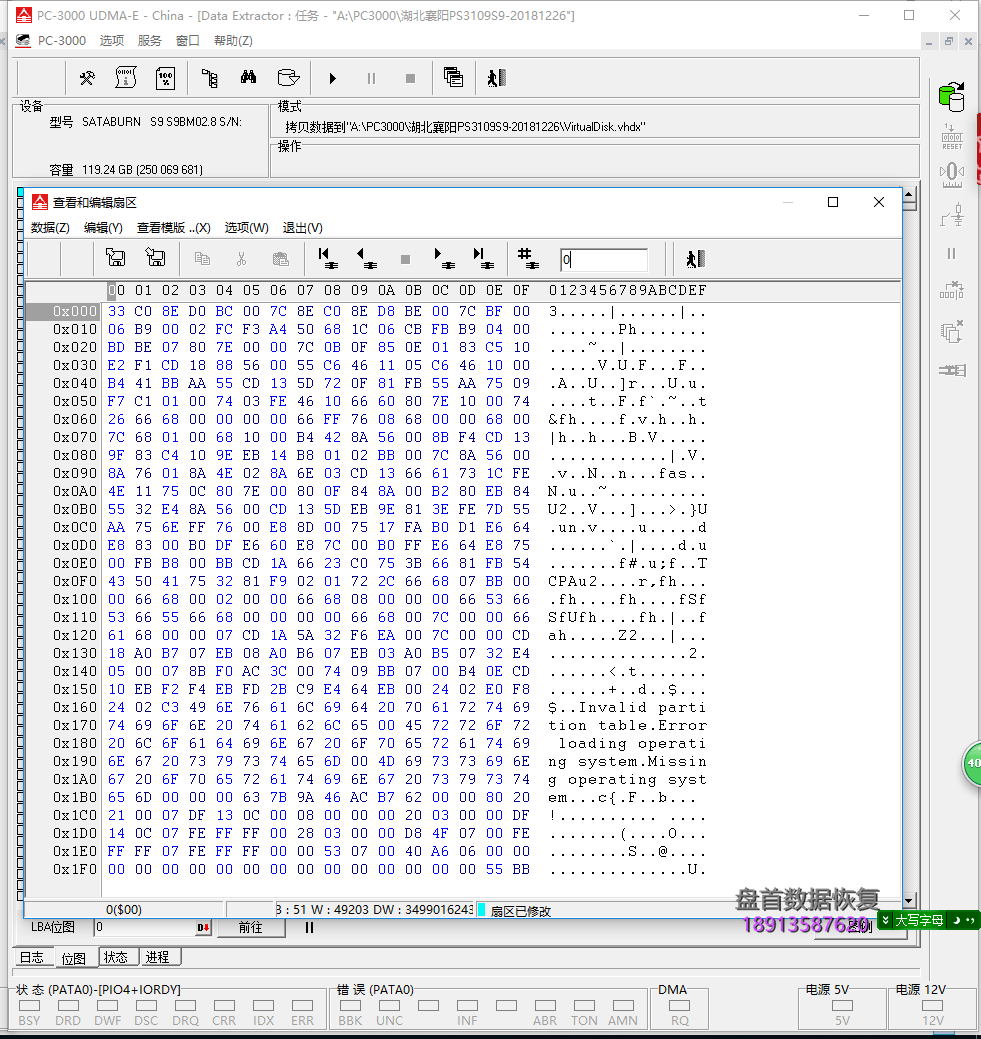Click the binoculars search icon
Image resolution: width=981 pixels, height=1039 pixels.
pos(249,78)
